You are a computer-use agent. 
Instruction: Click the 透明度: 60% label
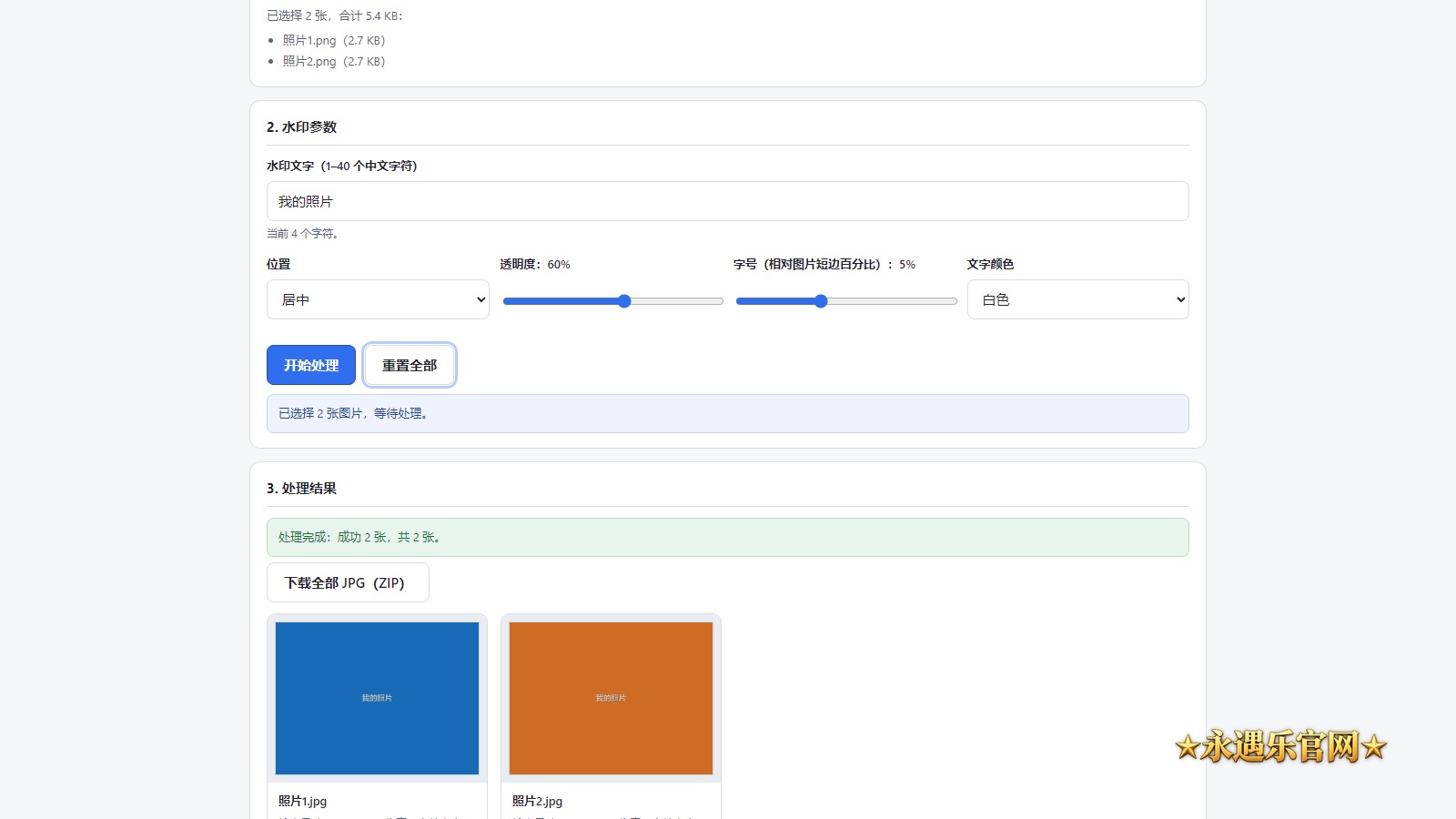pos(535,264)
